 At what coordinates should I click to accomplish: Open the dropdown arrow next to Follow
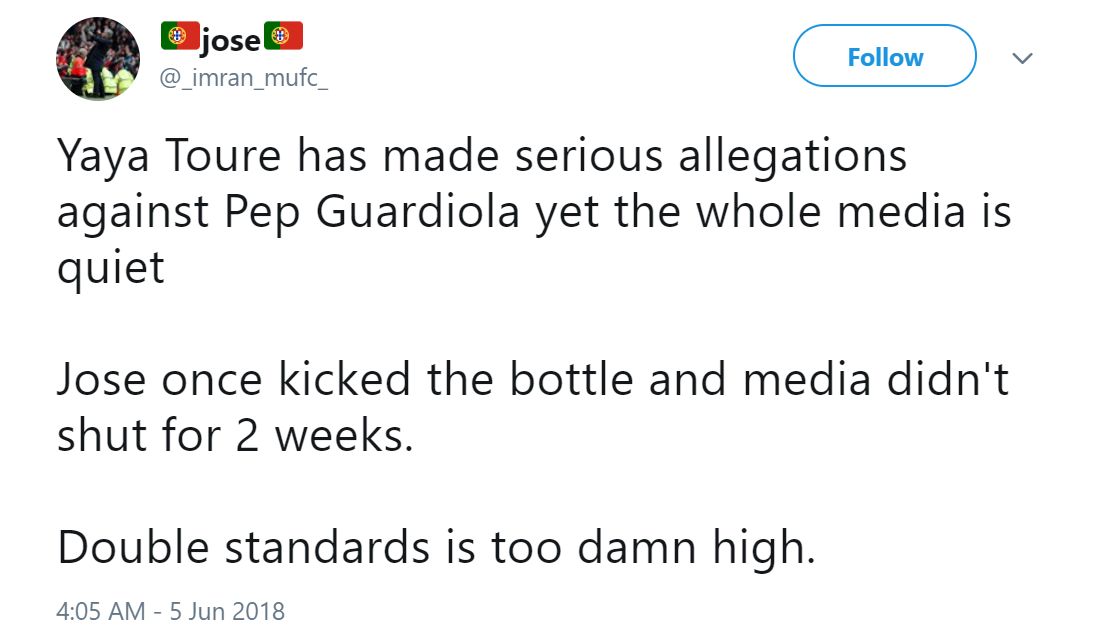pyautogui.click(x=1023, y=58)
